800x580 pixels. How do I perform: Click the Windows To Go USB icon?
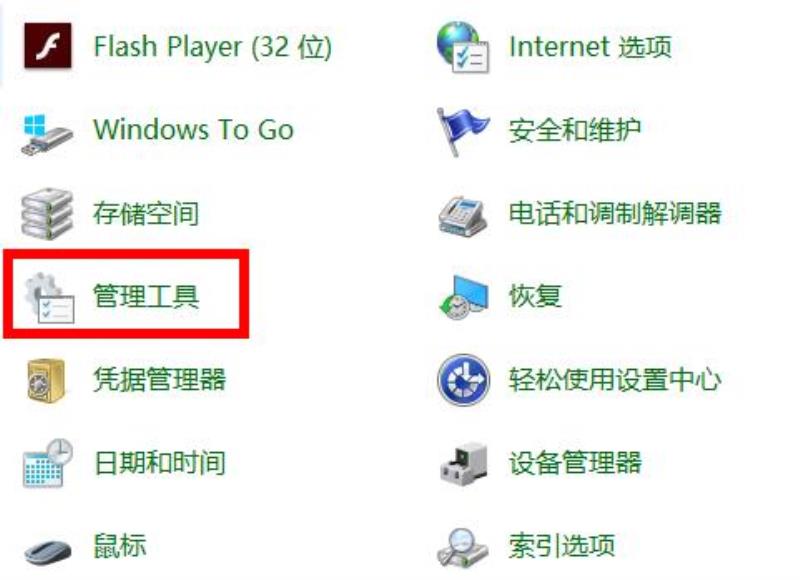(x=48, y=134)
